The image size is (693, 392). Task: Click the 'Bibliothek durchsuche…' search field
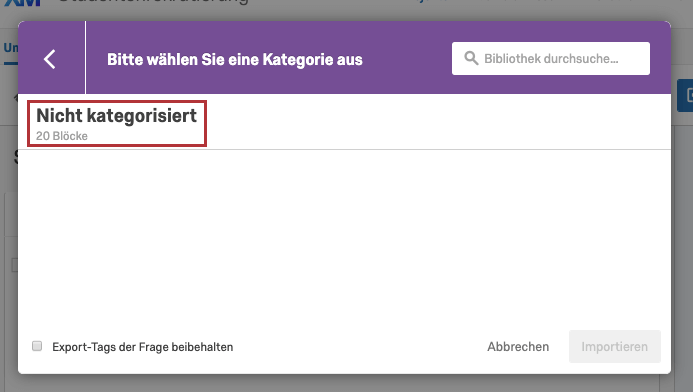pyautogui.click(x=551, y=58)
